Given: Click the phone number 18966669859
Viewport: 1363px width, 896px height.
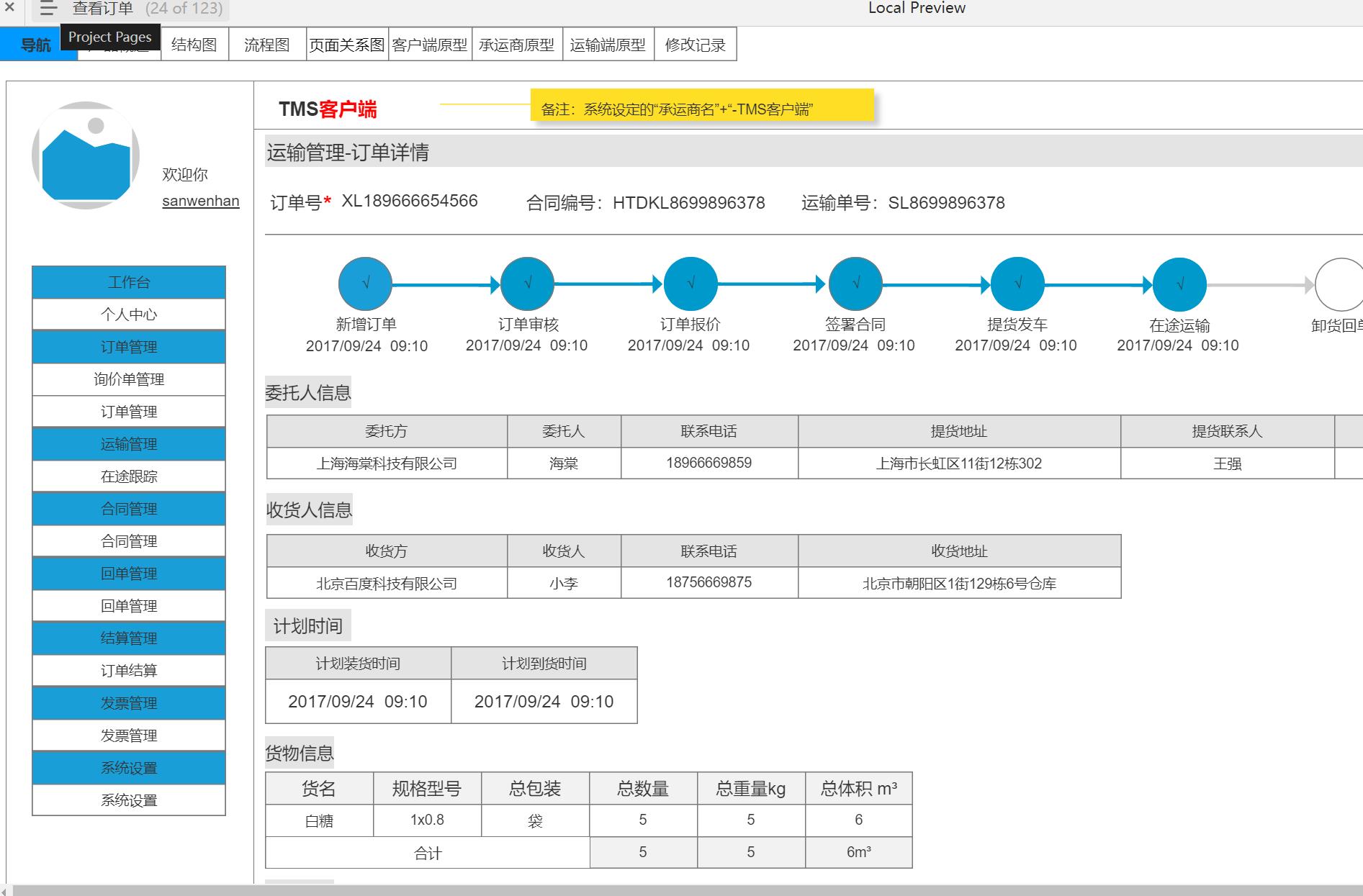Looking at the screenshot, I should point(709,463).
